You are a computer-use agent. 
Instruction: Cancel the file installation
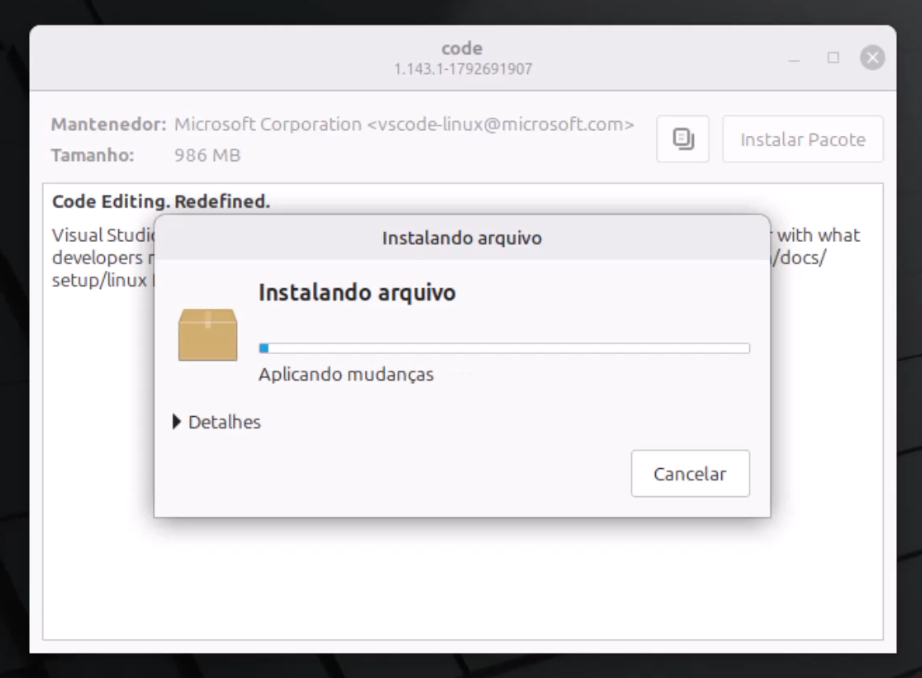tap(690, 473)
